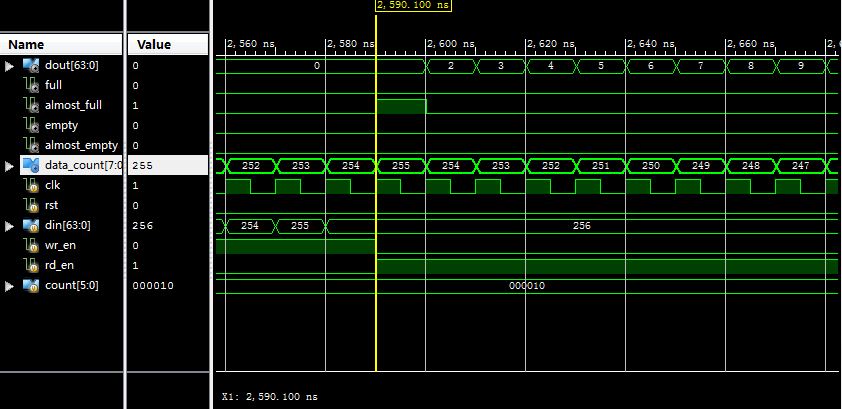Expand the din[63:0] bus signal

[x=9, y=227]
